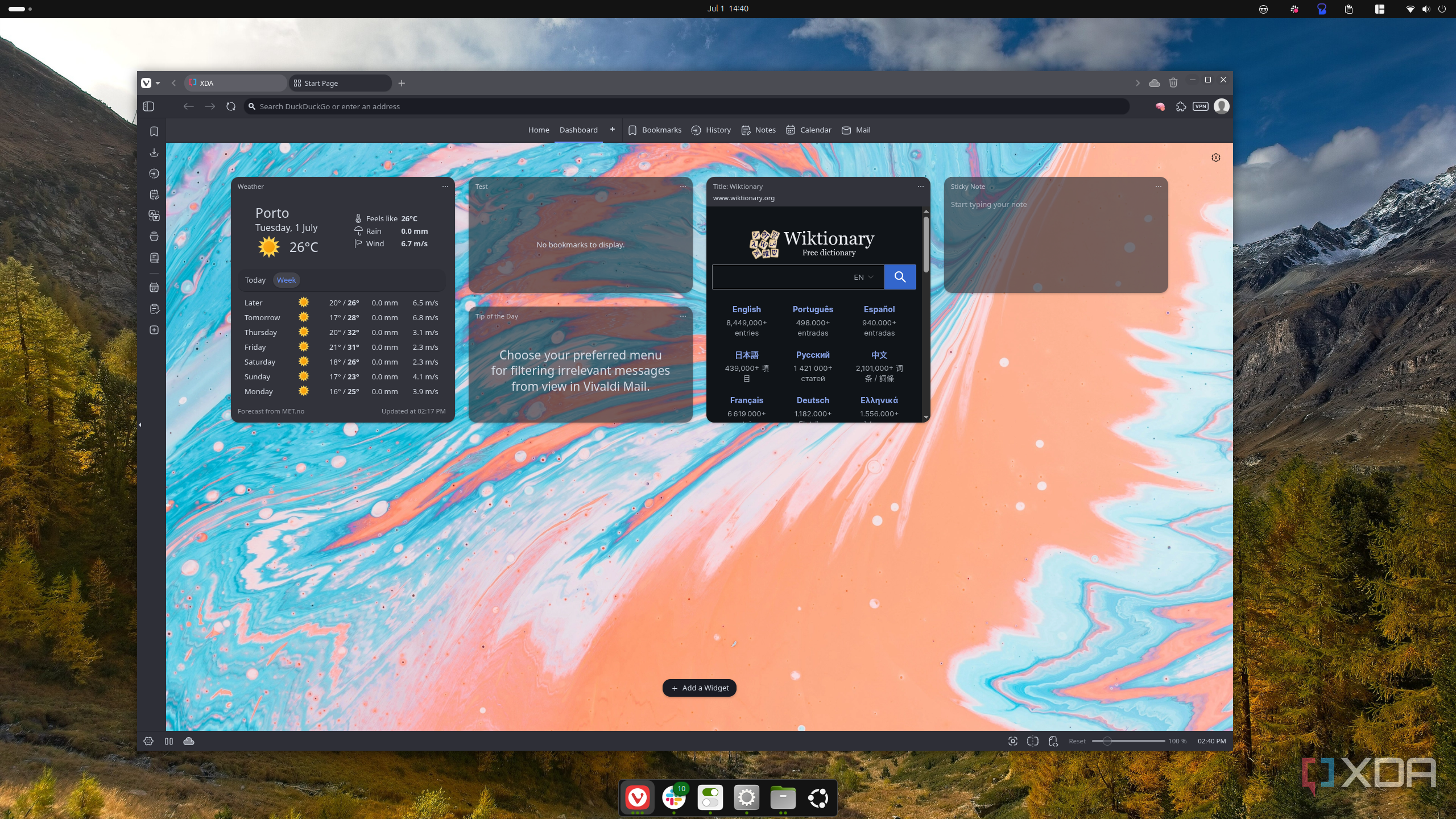Open the Calendar panel in sidebar

point(154,288)
